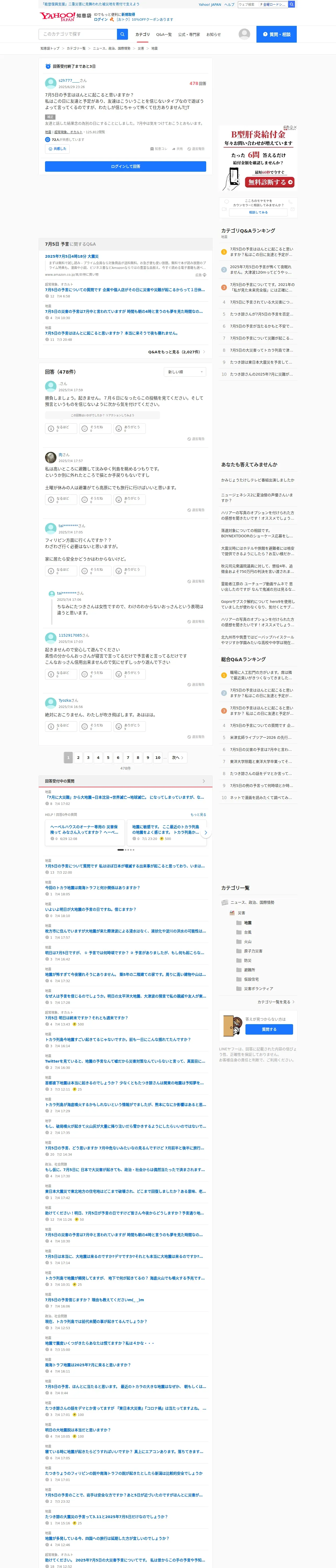Click the ヘルプ link in the header
336x1568 pixels.
point(229,4)
